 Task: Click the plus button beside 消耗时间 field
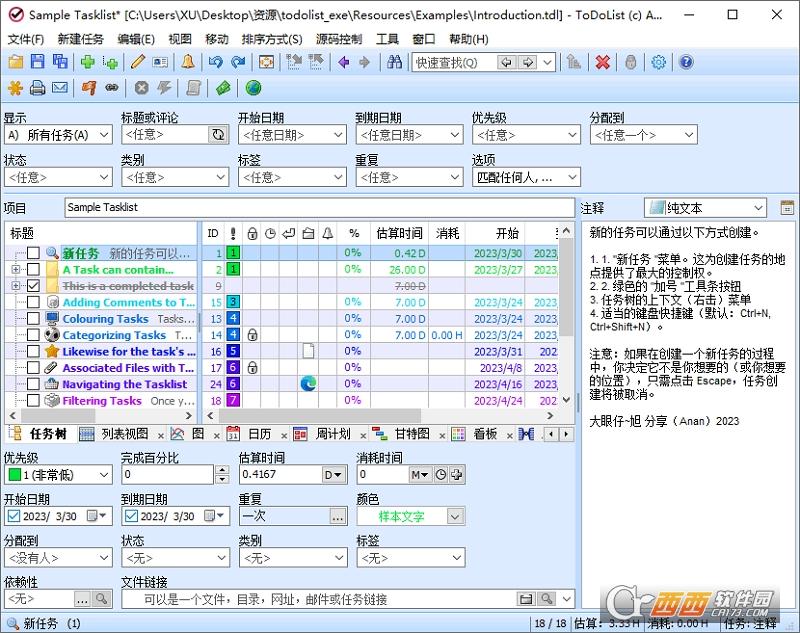tap(457, 475)
